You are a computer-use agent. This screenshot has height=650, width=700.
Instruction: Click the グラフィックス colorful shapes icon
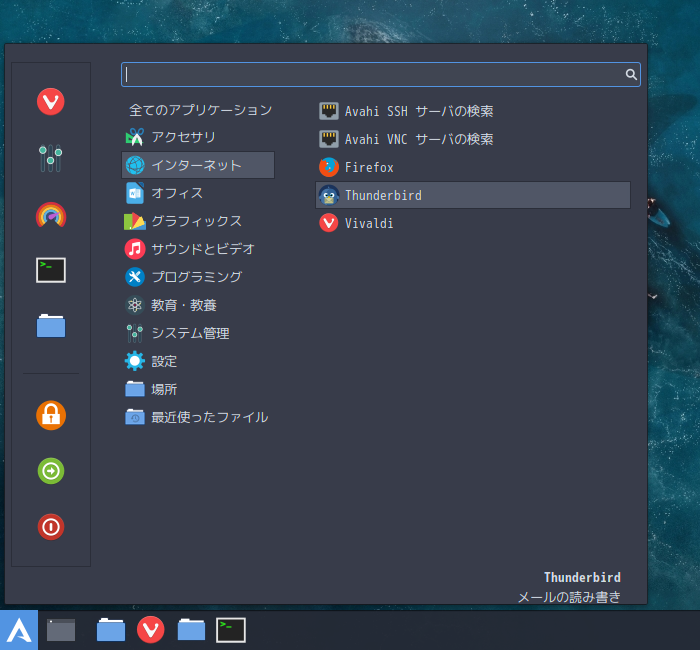click(x=135, y=221)
